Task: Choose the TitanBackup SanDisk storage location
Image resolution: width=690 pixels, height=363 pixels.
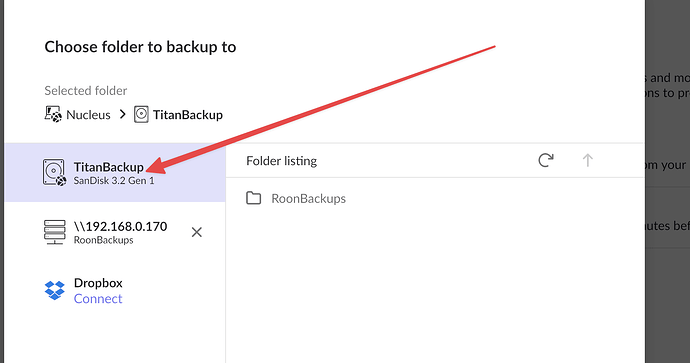Action: (x=115, y=172)
